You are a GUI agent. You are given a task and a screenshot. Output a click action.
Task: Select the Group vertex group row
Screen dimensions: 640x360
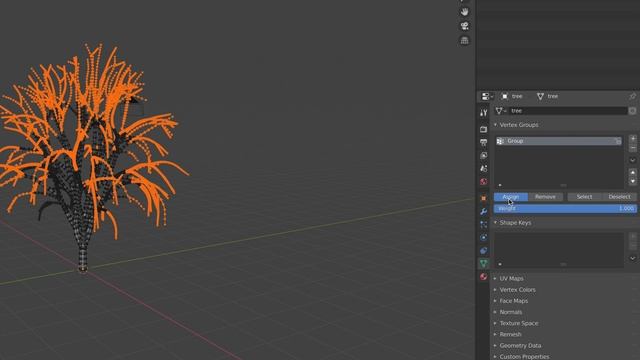pyautogui.click(x=559, y=141)
